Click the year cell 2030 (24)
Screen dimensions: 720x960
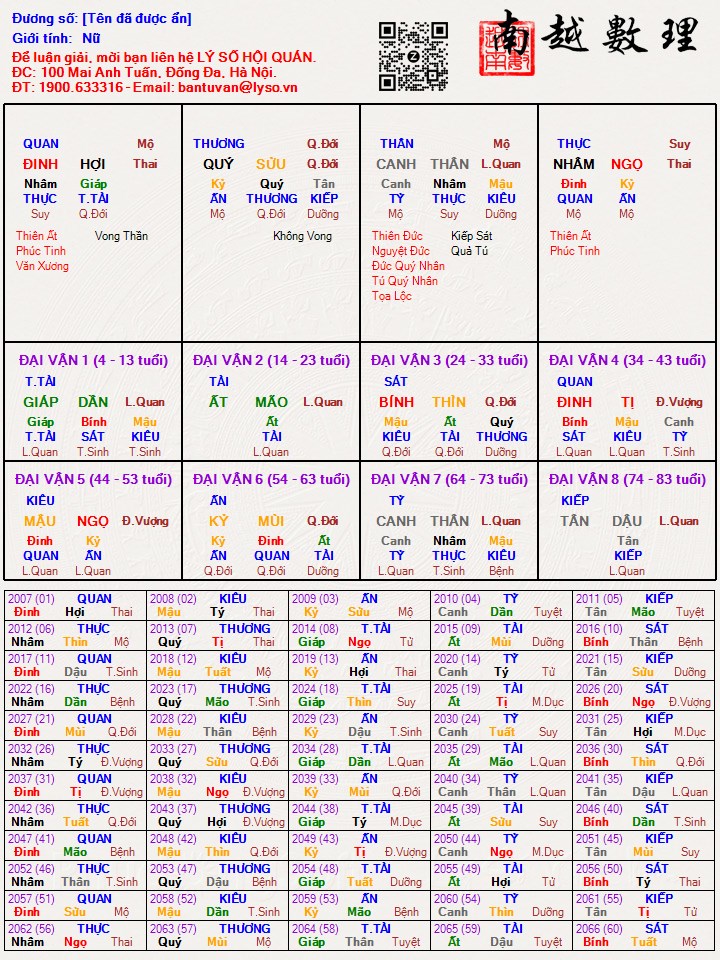(x=501, y=726)
